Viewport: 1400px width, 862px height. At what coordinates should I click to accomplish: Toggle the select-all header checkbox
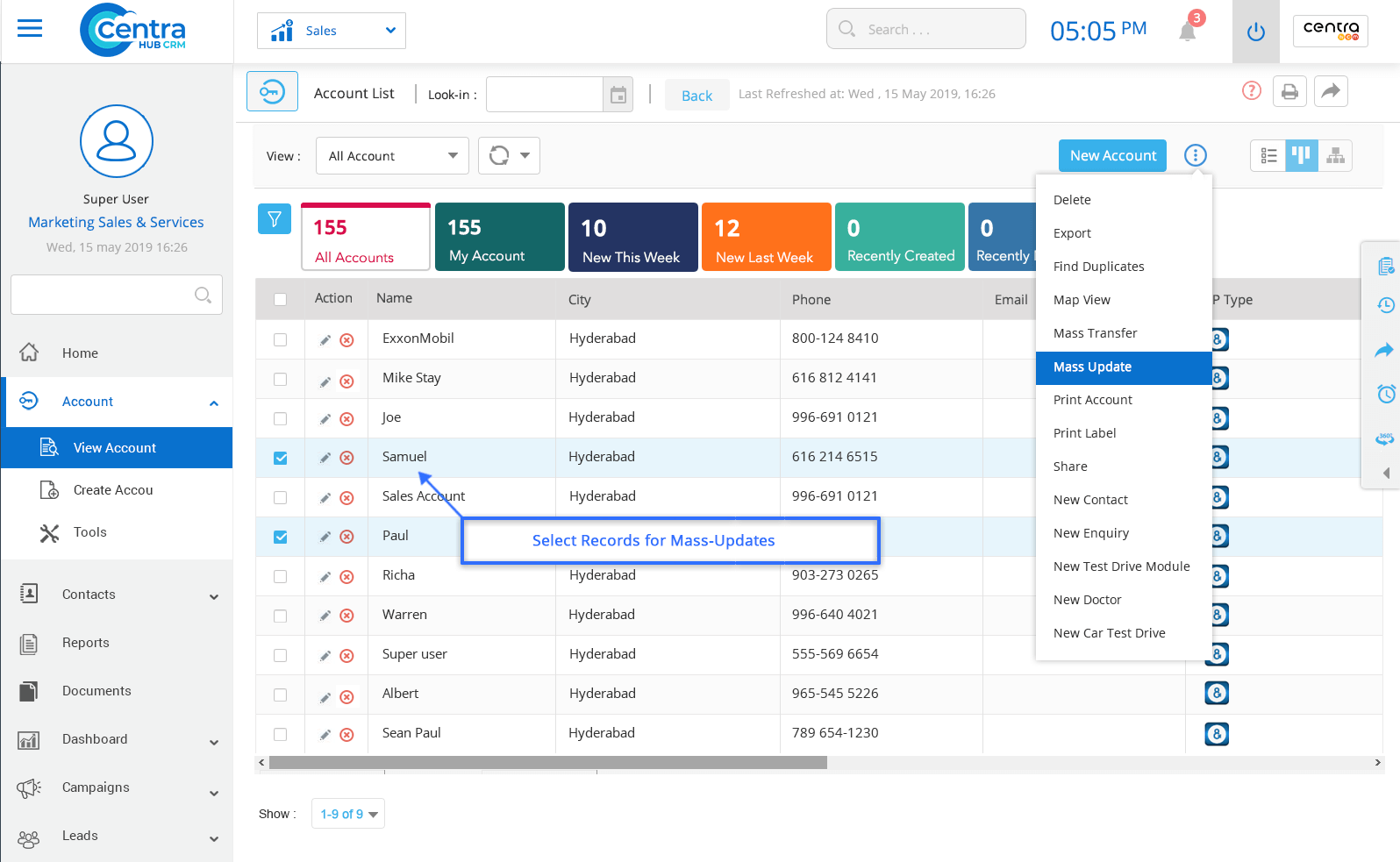[280, 299]
